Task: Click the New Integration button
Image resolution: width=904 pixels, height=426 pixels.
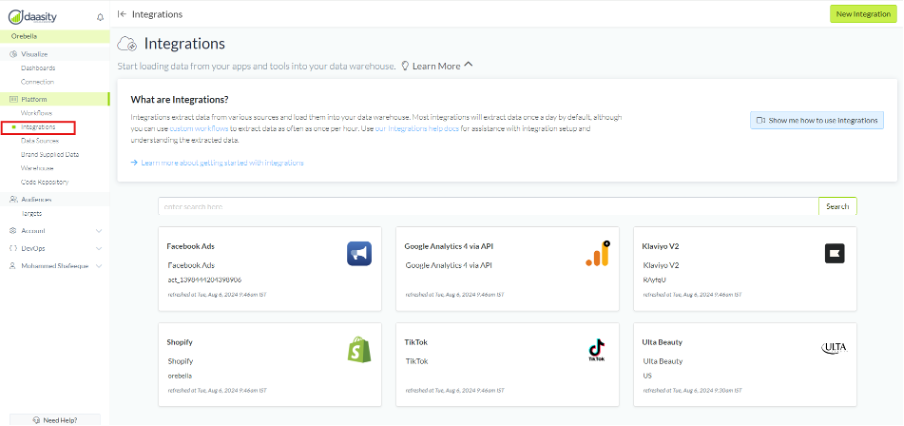Action: (862, 14)
